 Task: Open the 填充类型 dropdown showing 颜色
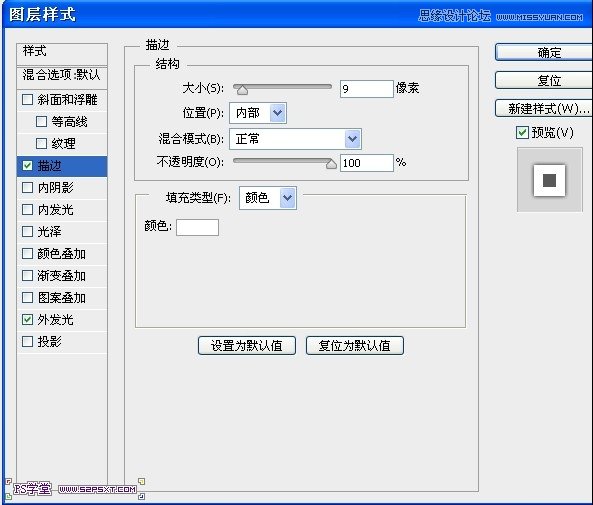268,198
